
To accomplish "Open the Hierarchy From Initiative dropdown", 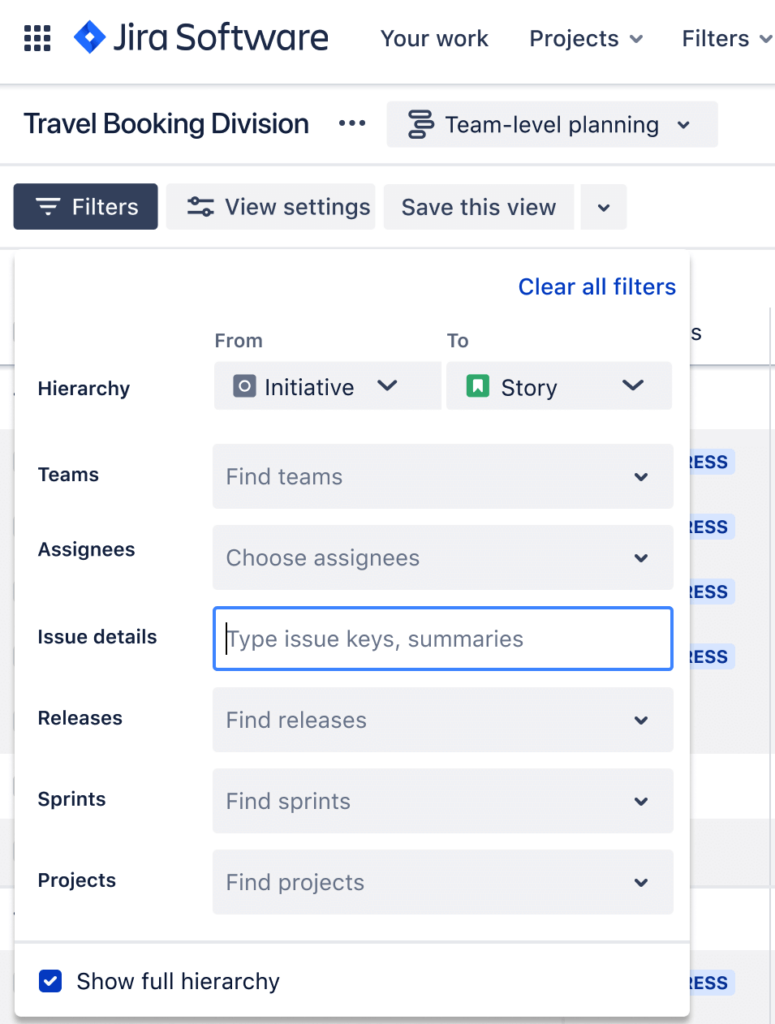I will click(x=327, y=386).
